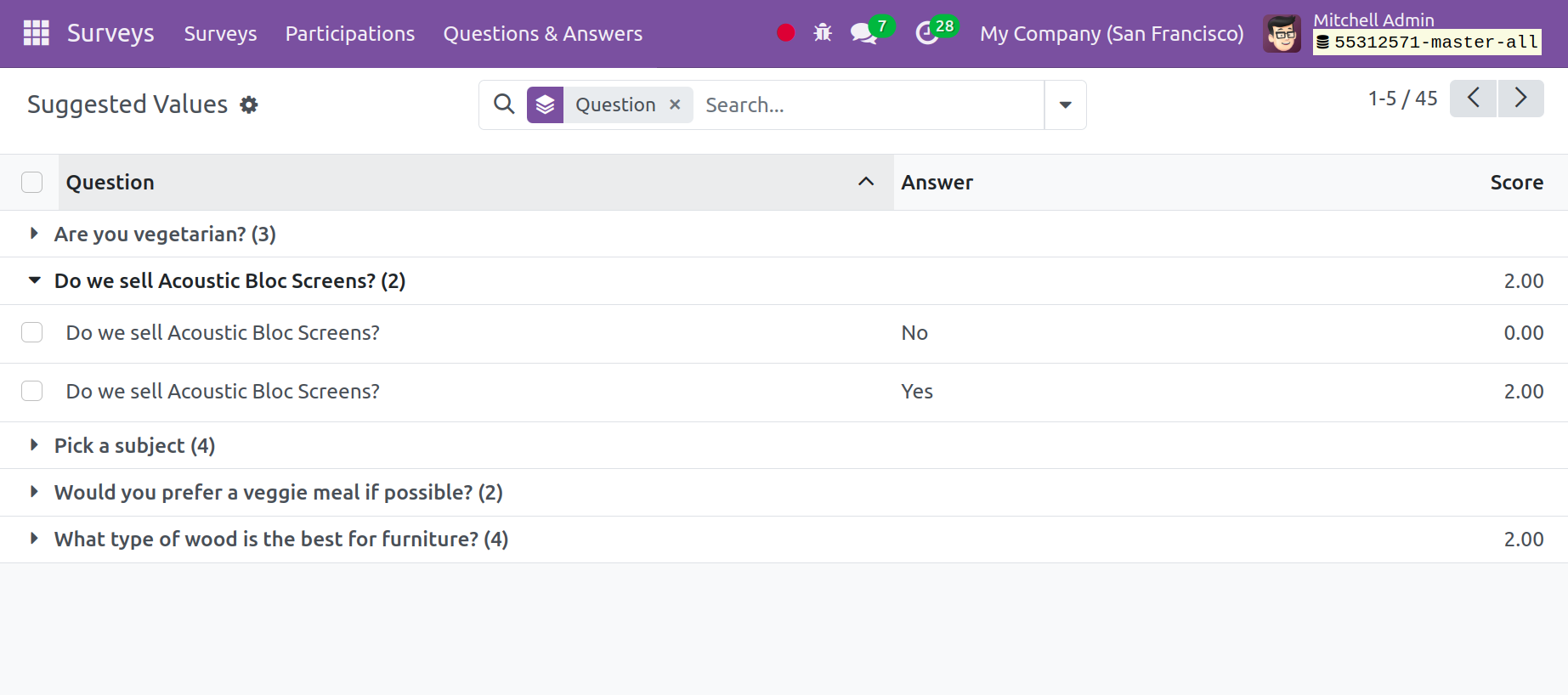Collapse the 'Do we sell Acoustic Bloc Screens?' group
Viewport: 1568px width, 695px height.
[x=34, y=280]
